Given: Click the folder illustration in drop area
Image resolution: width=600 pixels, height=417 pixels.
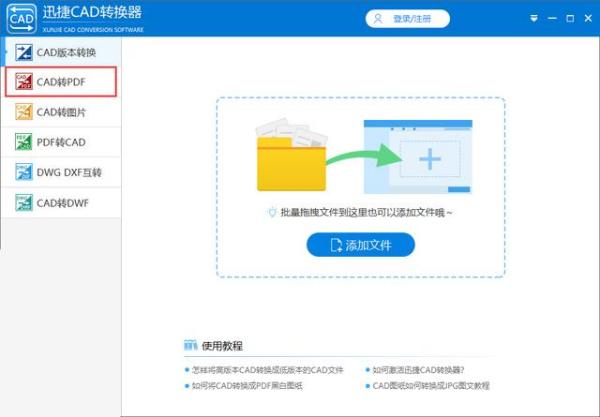Looking at the screenshot, I should (292, 155).
